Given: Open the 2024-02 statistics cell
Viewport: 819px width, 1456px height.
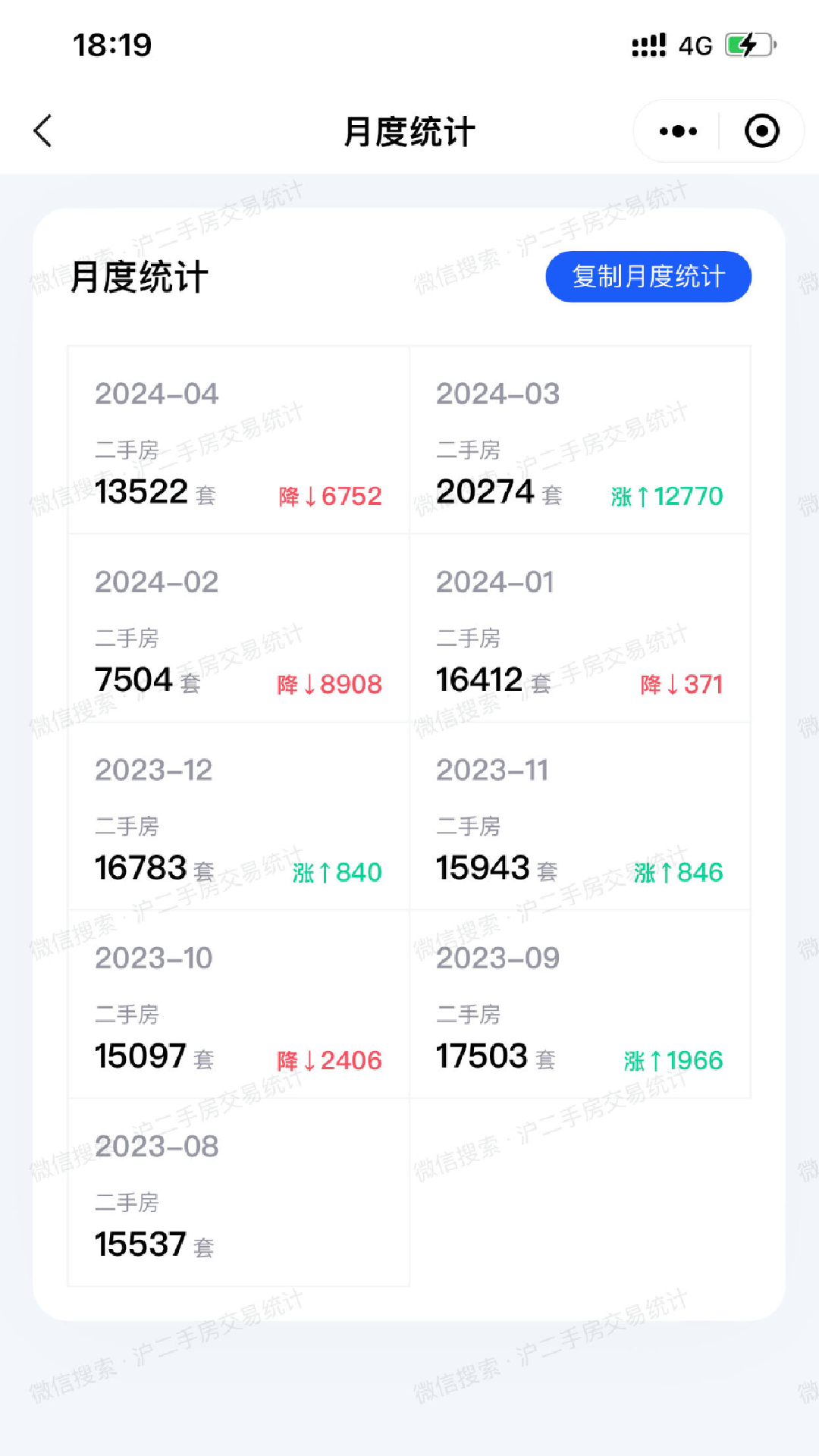Looking at the screenshot, I should tap(239, 629).
